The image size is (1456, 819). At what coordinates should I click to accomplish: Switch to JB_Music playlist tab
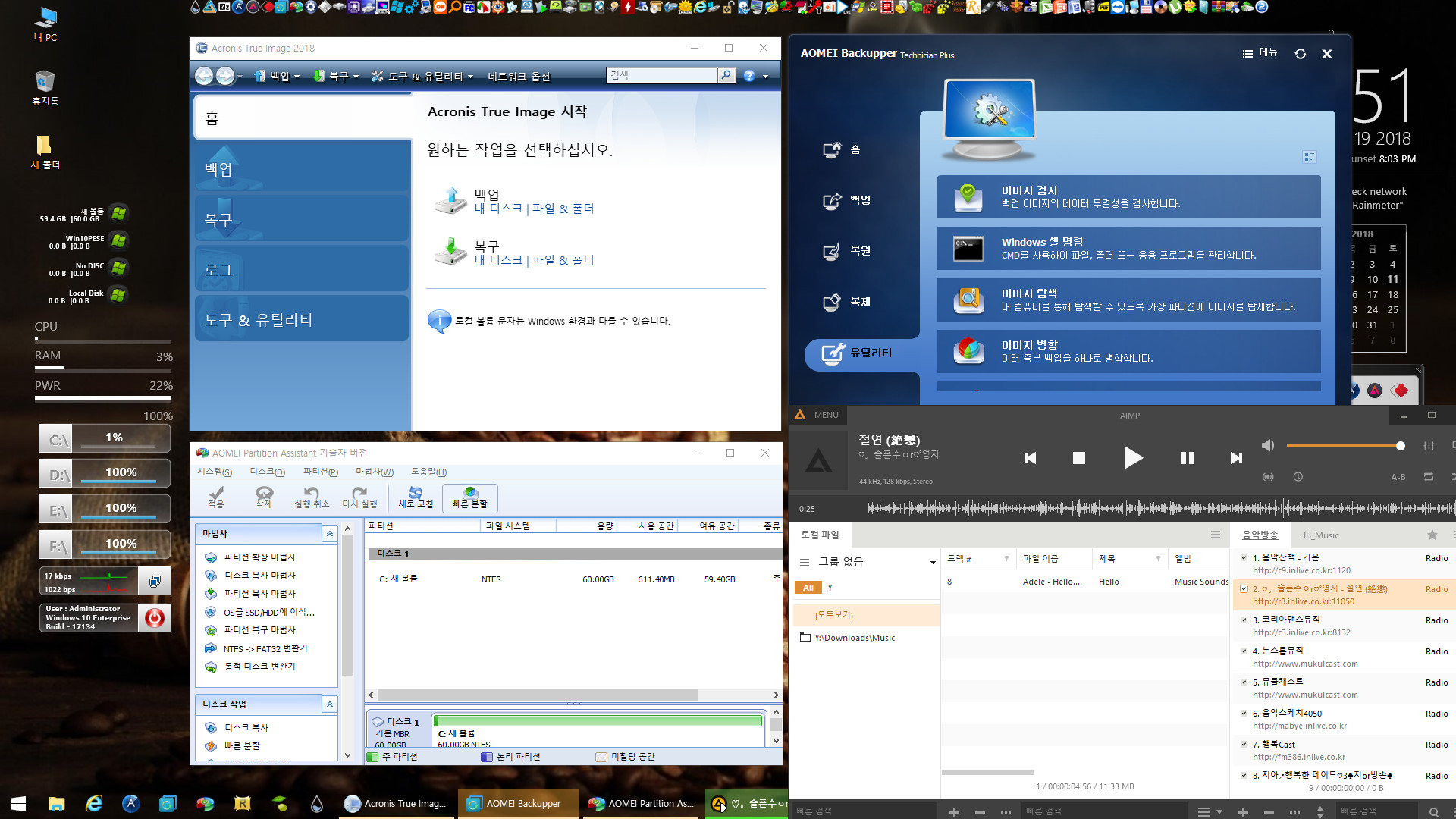click(x=1320, y=535)
